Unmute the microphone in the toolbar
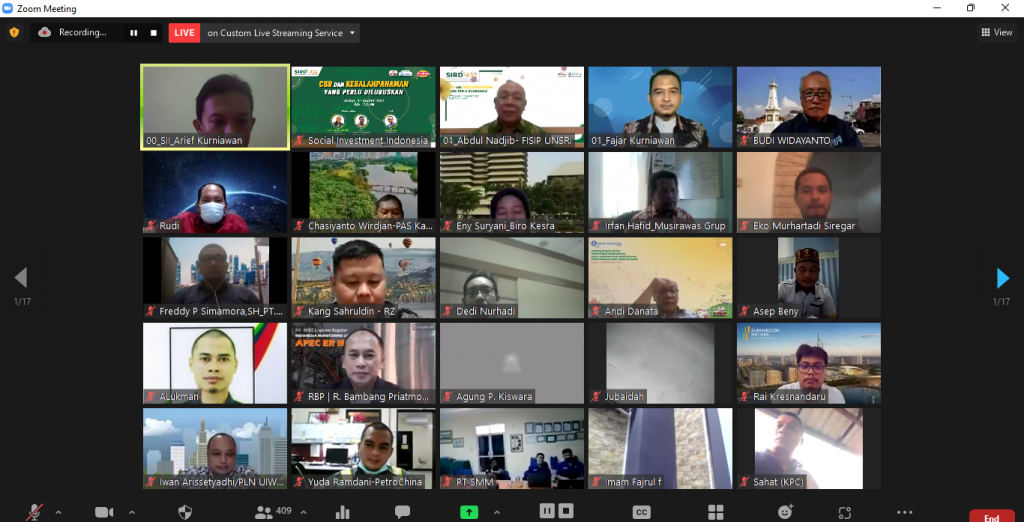Screen dimensions: 1024x522 point(35,512)
